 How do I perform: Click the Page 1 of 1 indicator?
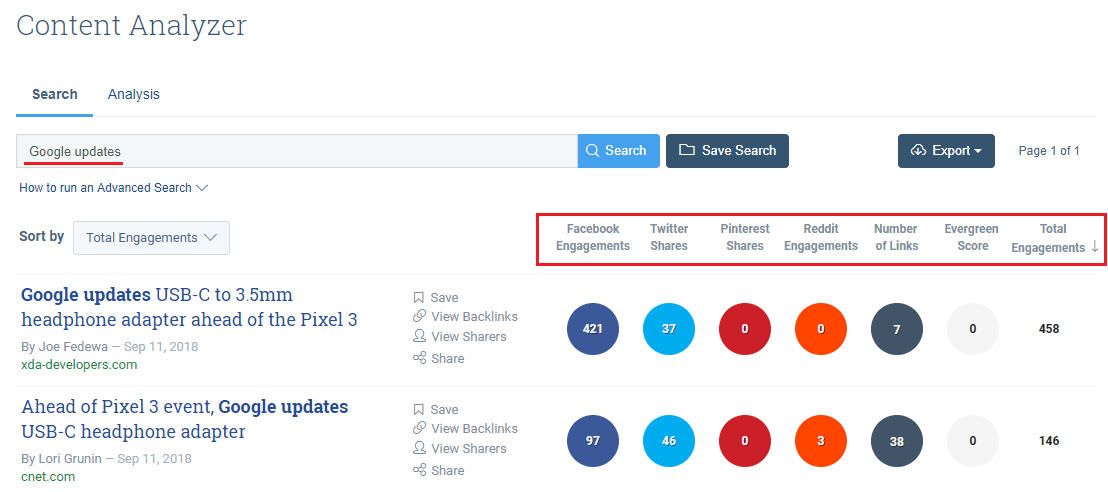[1049, 151]
